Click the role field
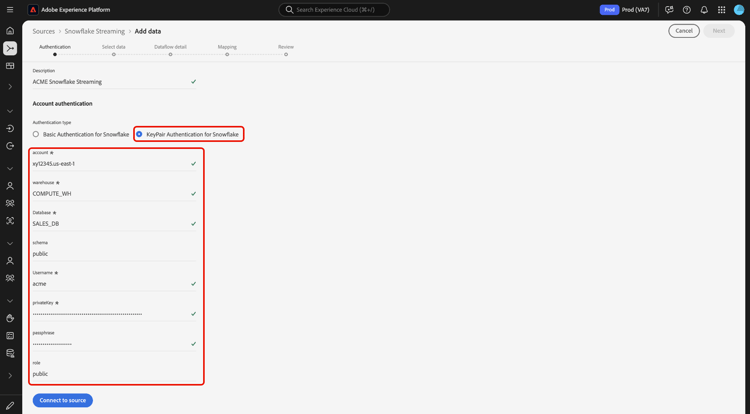The height and width of the screenshot is (414, 750). 114,374
